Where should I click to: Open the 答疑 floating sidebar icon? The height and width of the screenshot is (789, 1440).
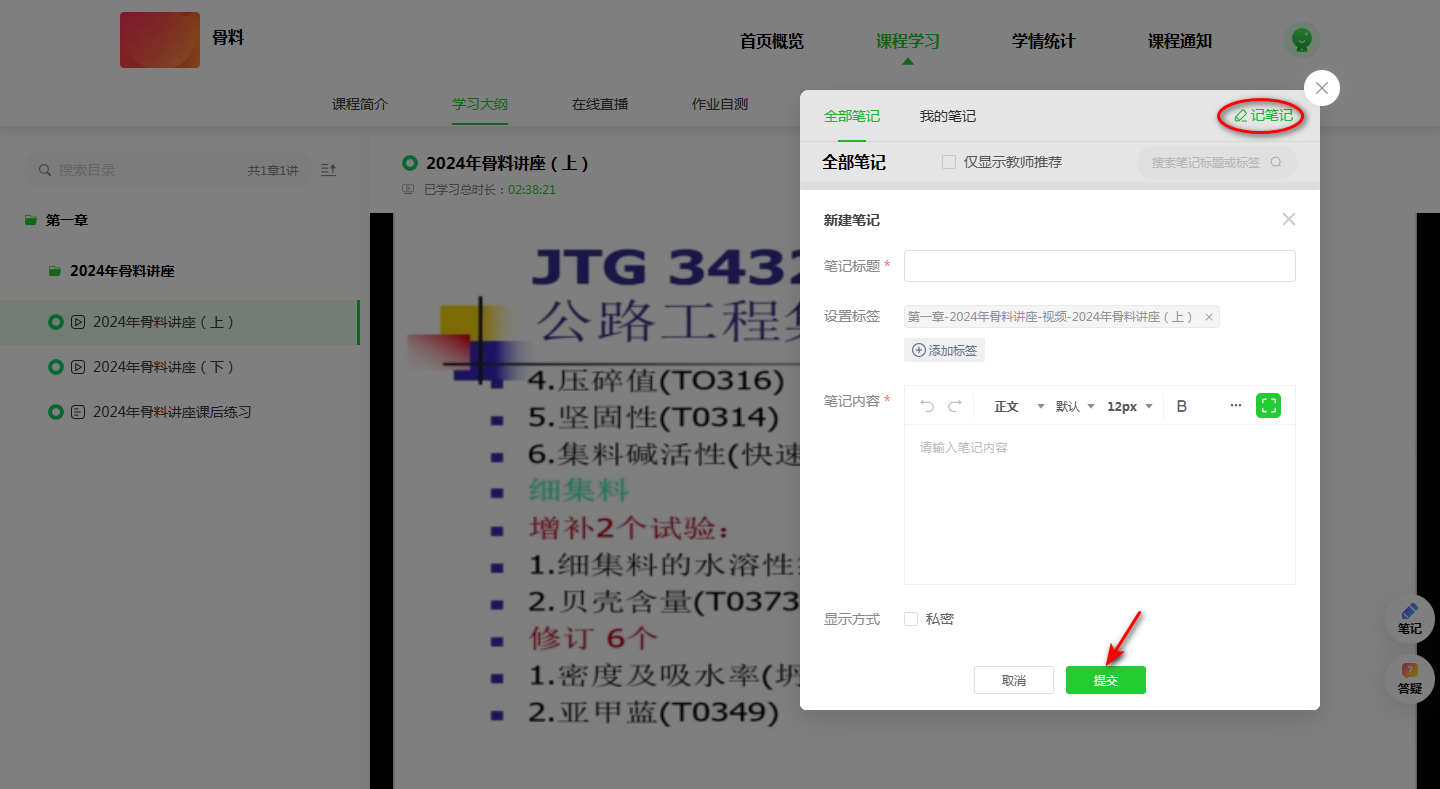[1409, 678]
